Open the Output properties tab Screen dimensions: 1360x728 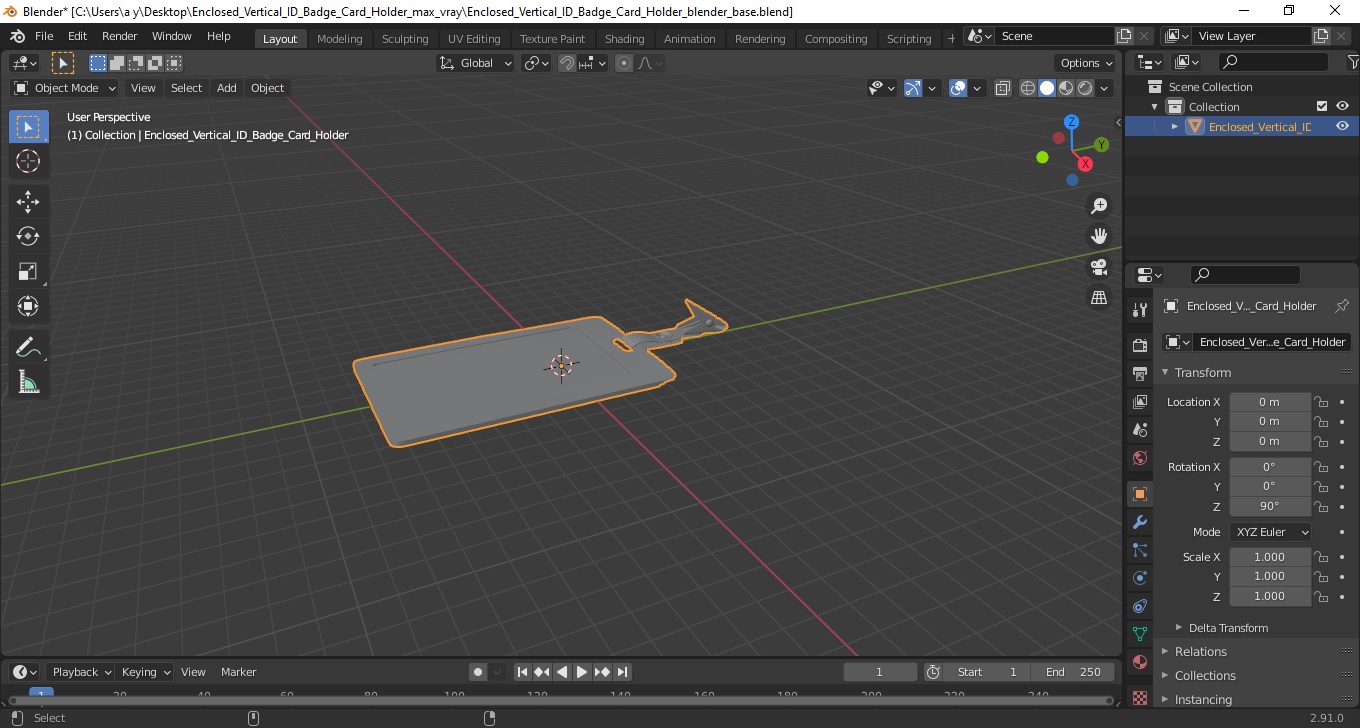coord(1139,373)
